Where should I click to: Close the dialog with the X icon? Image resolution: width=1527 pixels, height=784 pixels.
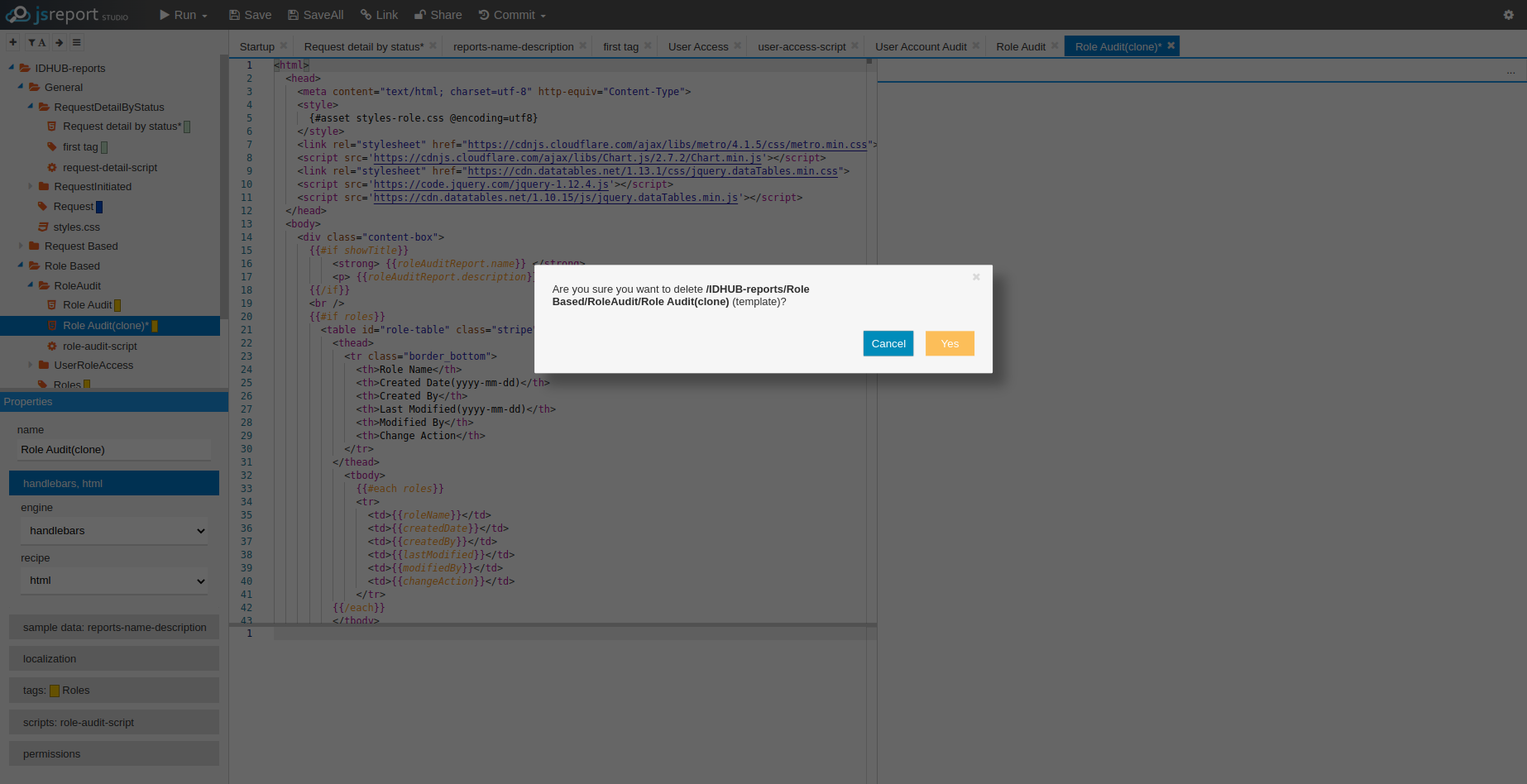pos(976,277)
